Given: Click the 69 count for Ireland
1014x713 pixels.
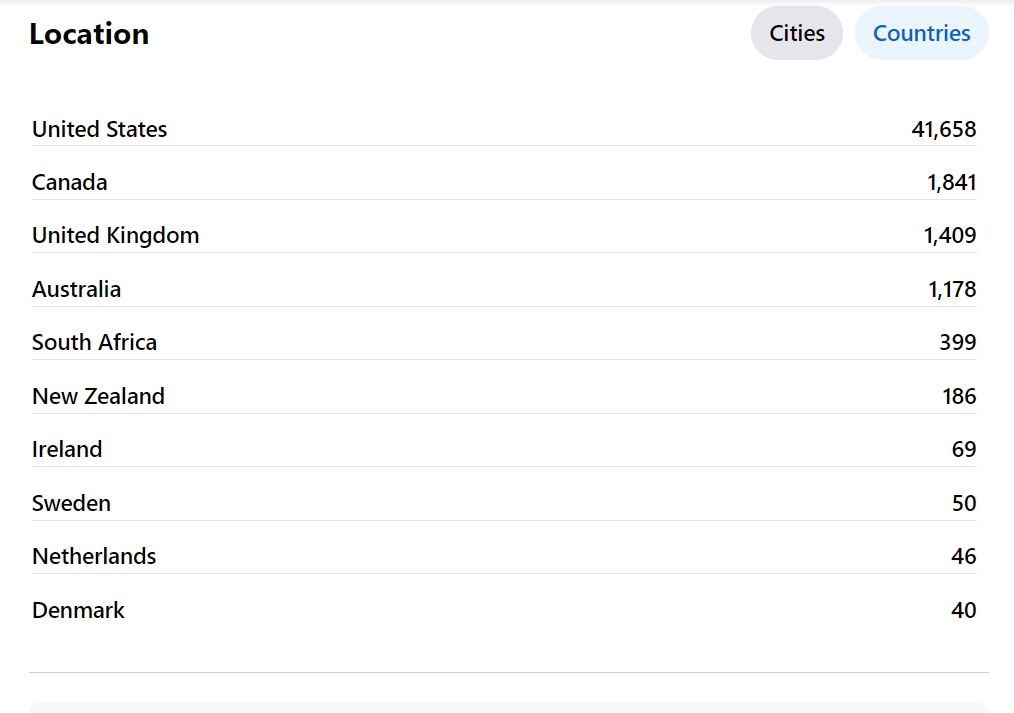Looking at the screenshot, I should (964, 449).
